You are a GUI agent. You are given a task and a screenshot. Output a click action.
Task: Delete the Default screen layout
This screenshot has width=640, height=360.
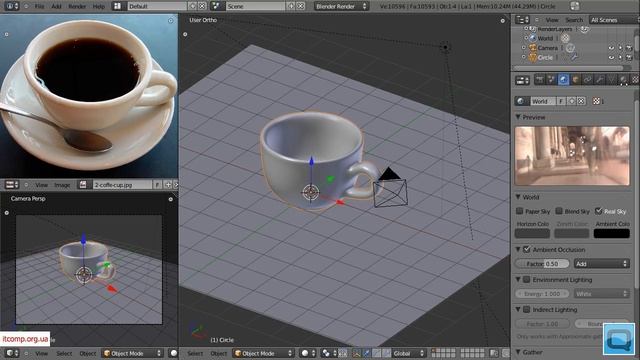click(202, 6)
